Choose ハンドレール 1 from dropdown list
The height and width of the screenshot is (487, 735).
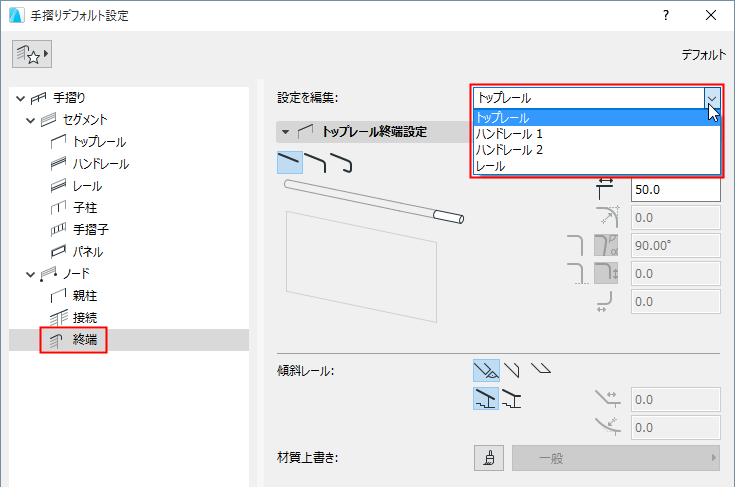pos(597,134)
